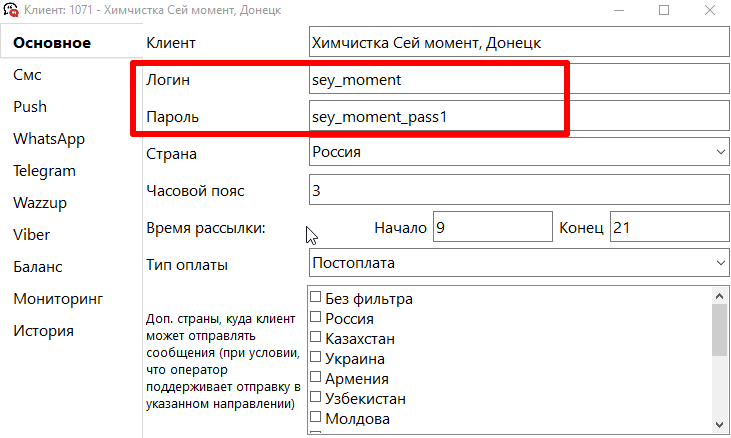731x438 pixels.
Task: Open the Мониторинг tab
Action: tap(58, 299)
